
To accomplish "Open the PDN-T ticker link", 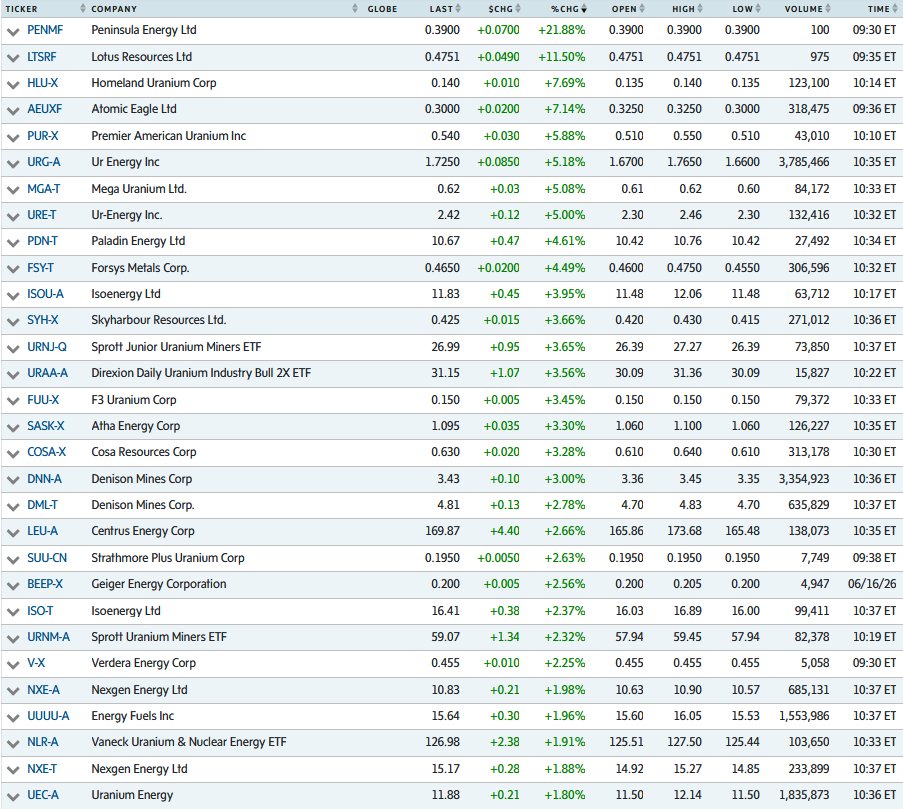I will coord(42,241).
